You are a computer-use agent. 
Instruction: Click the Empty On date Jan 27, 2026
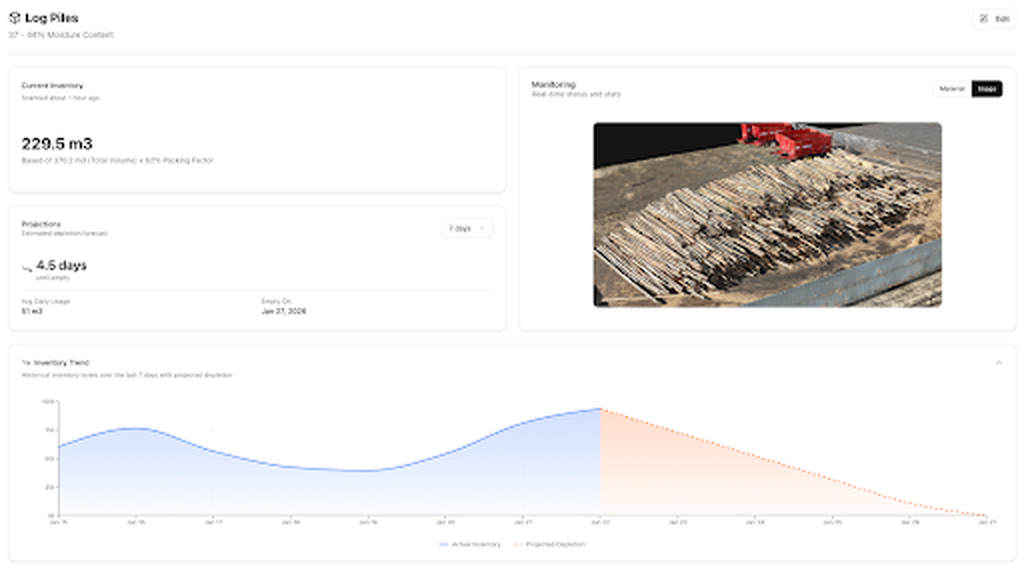point(283,311)
